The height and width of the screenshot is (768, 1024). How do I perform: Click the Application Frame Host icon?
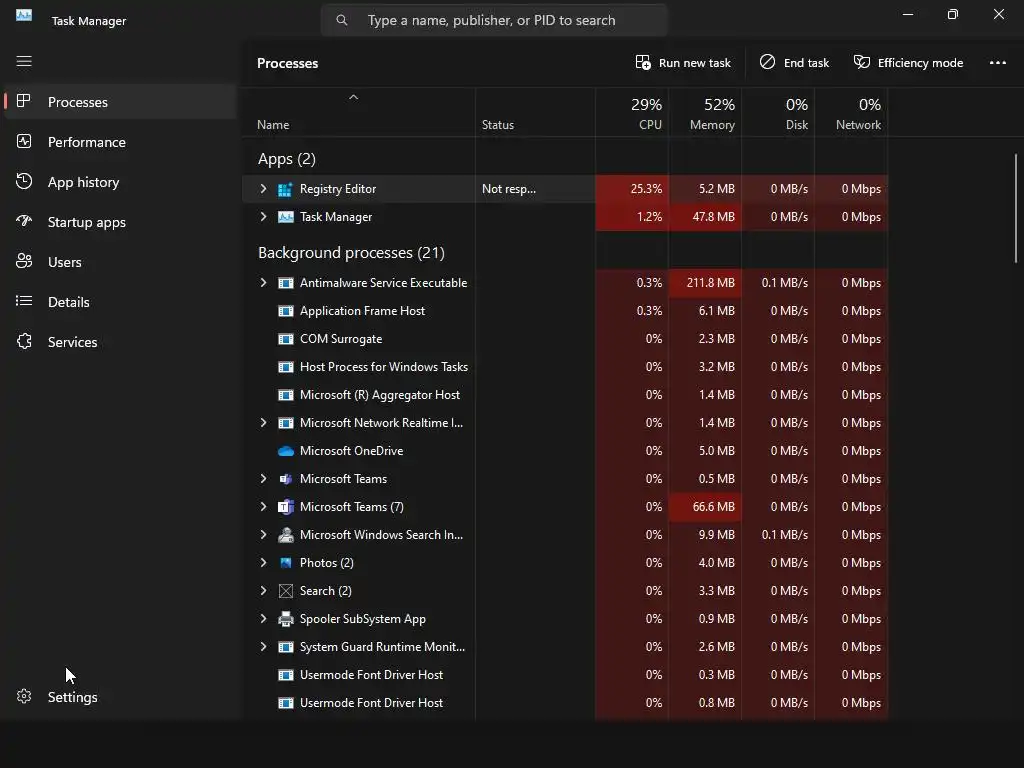click(x=285, y=311)
